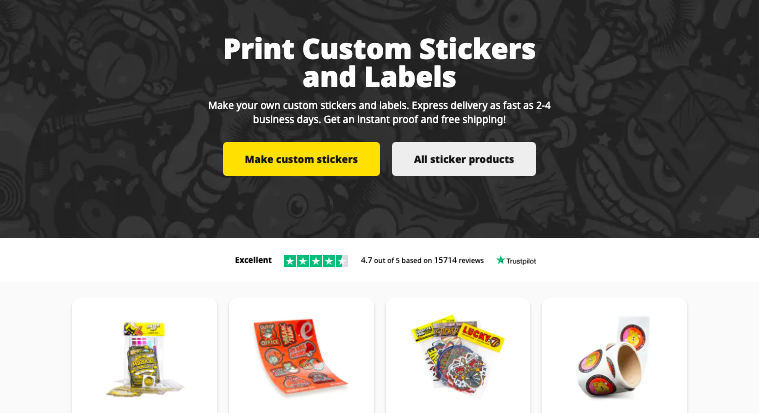Screen dimensions: 759x413
Task: Open All sticker products
Action: pos(464,159)
